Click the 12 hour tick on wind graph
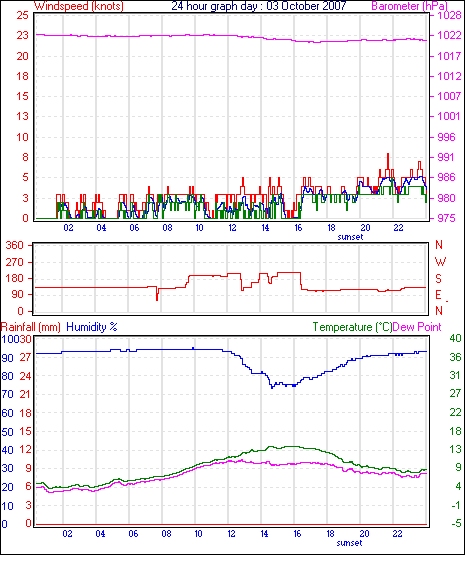466x563 pixels. tap(232, 228)
